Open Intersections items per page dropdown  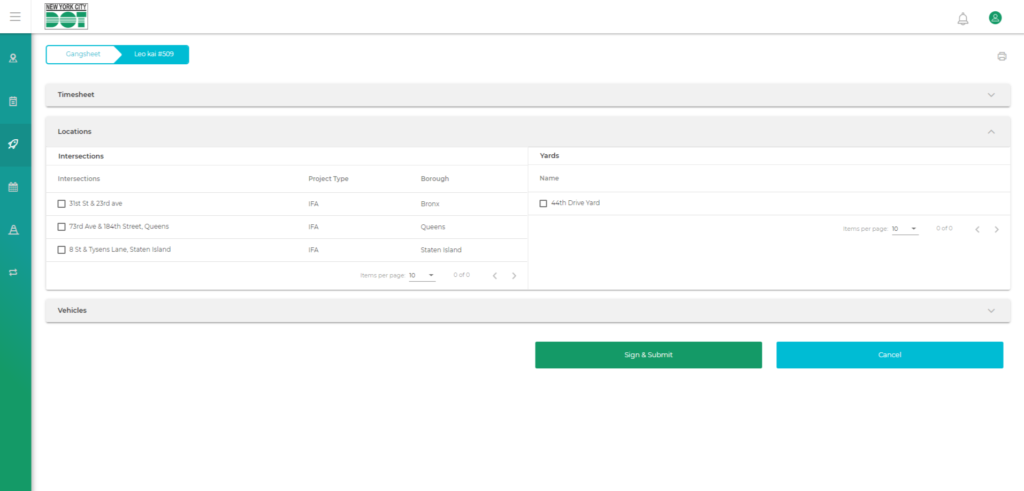click(422, 275)
